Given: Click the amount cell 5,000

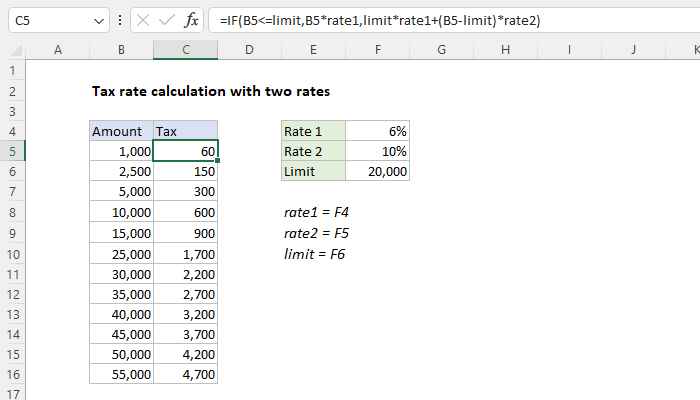Looking at the screenshot, I should point(121,192).
